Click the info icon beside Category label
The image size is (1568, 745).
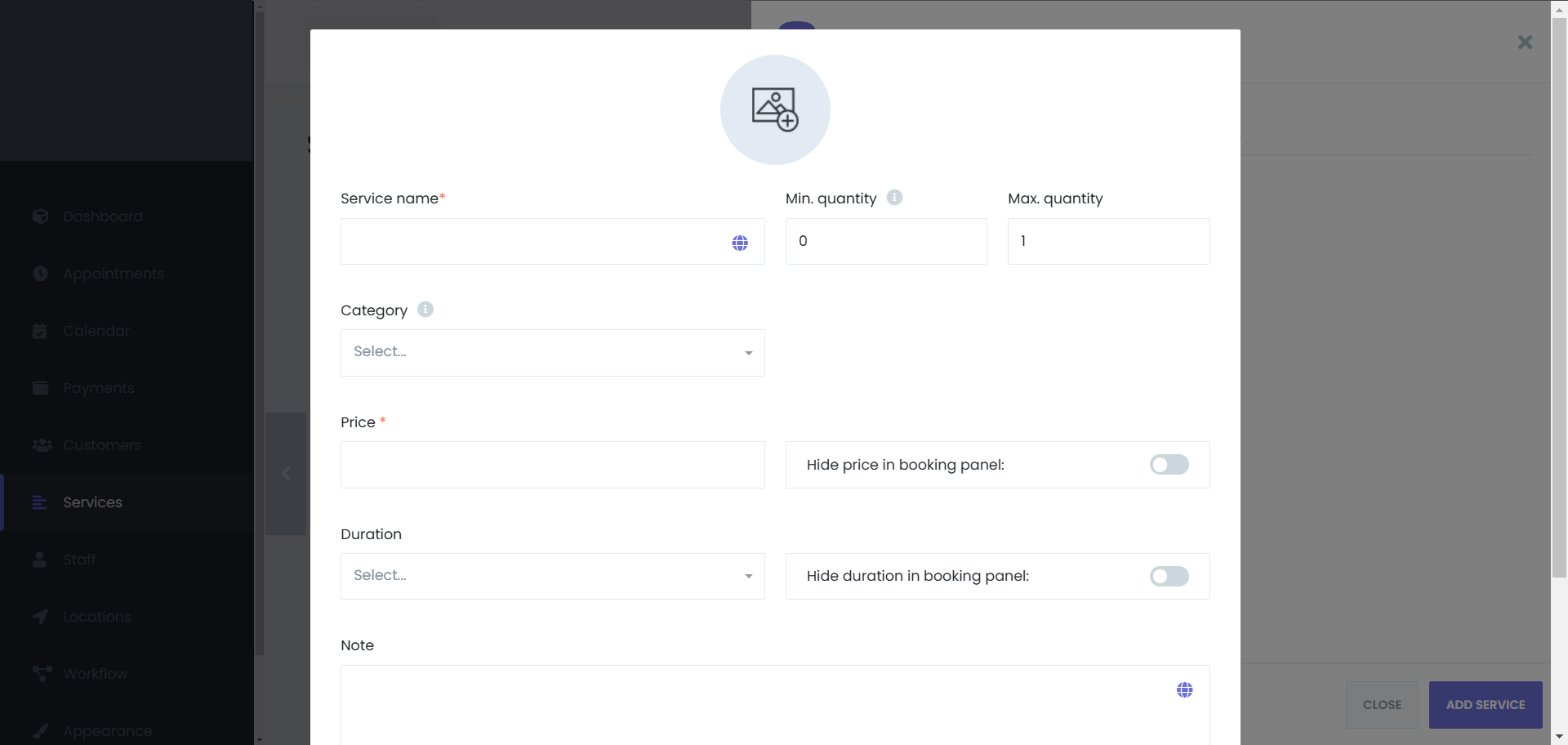tap(425, 310)
